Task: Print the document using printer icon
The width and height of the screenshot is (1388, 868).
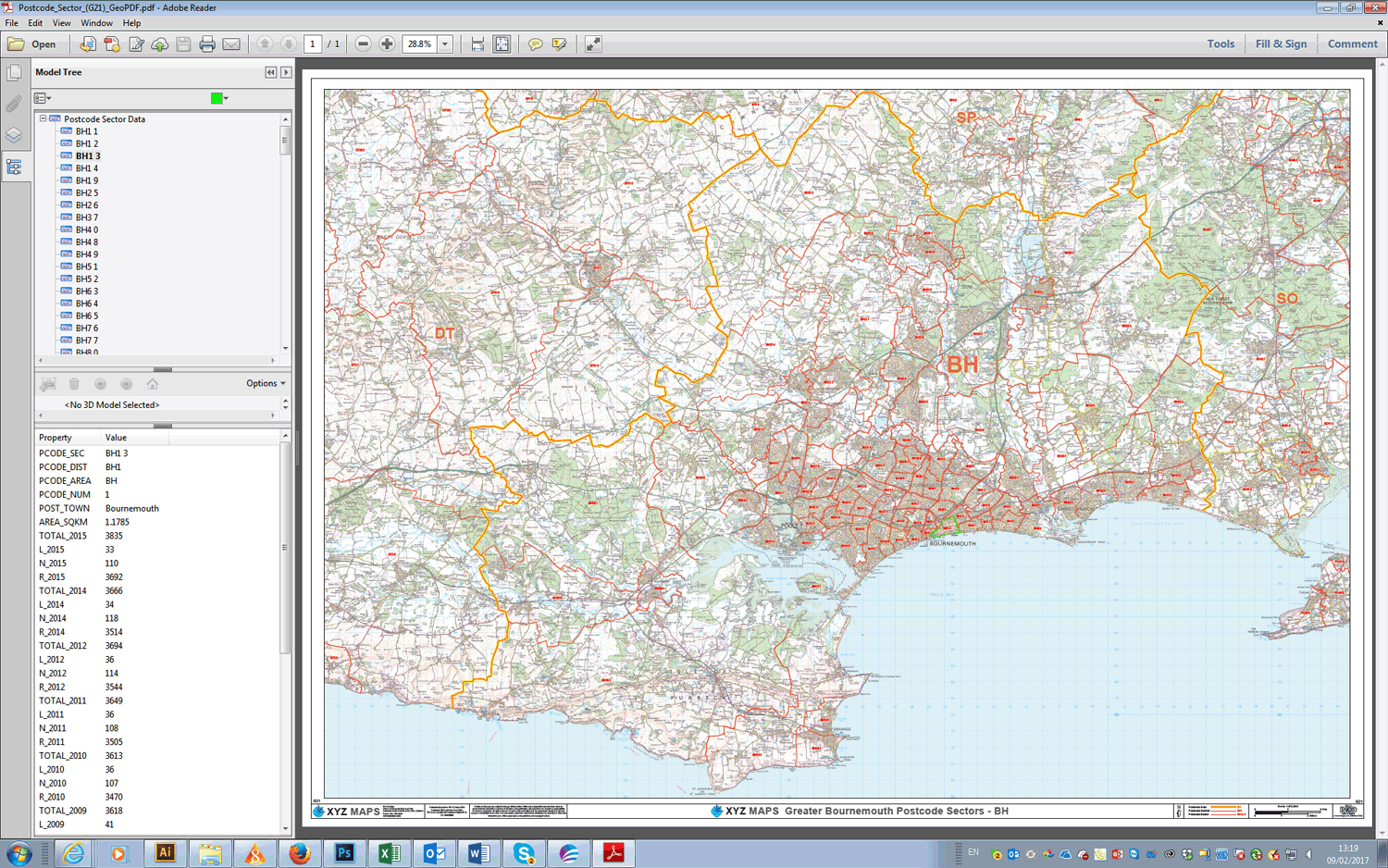Action: (x=207, y=43)
